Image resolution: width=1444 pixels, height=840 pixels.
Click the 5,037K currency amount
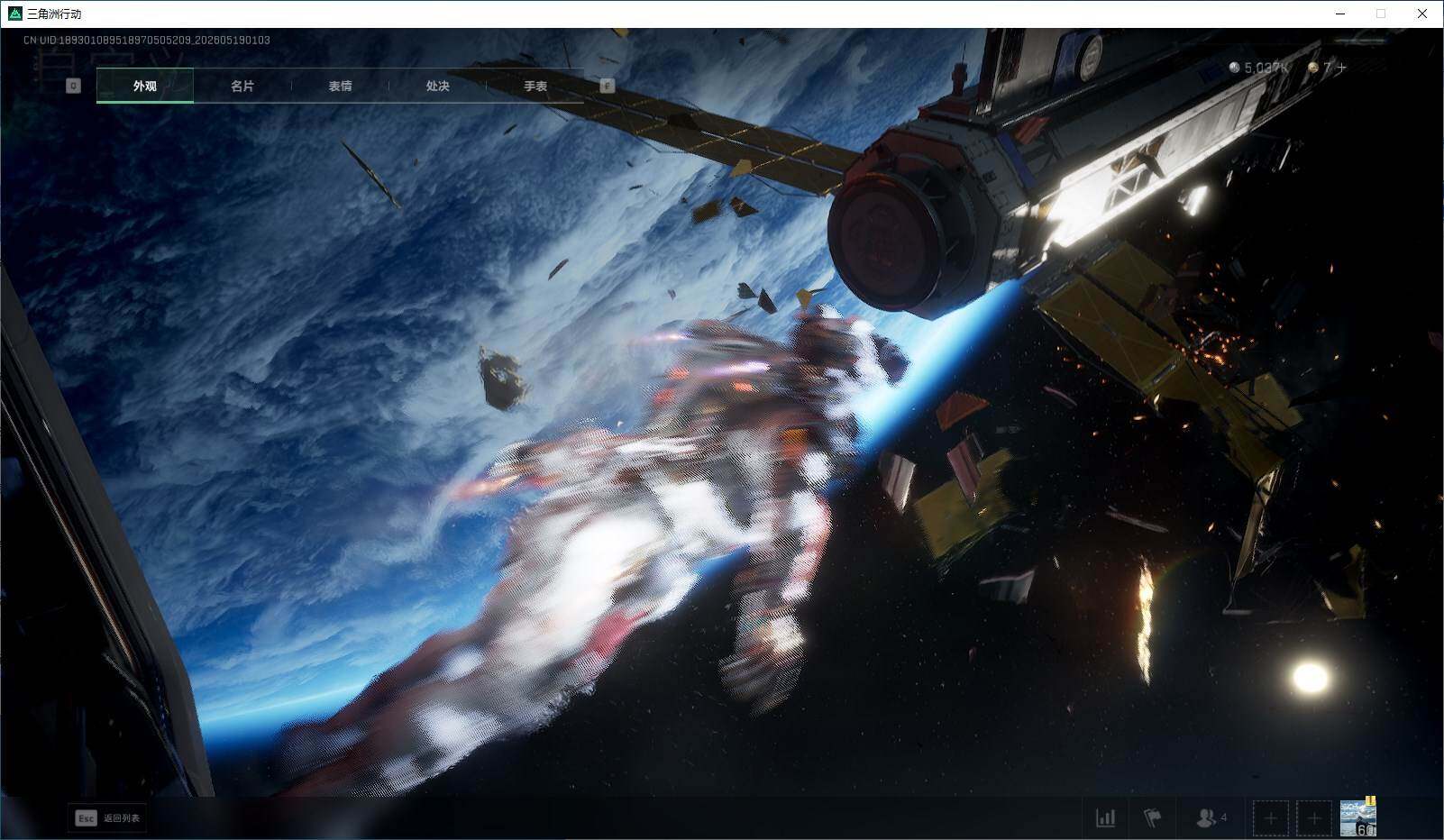click(x=1266, y=68)
